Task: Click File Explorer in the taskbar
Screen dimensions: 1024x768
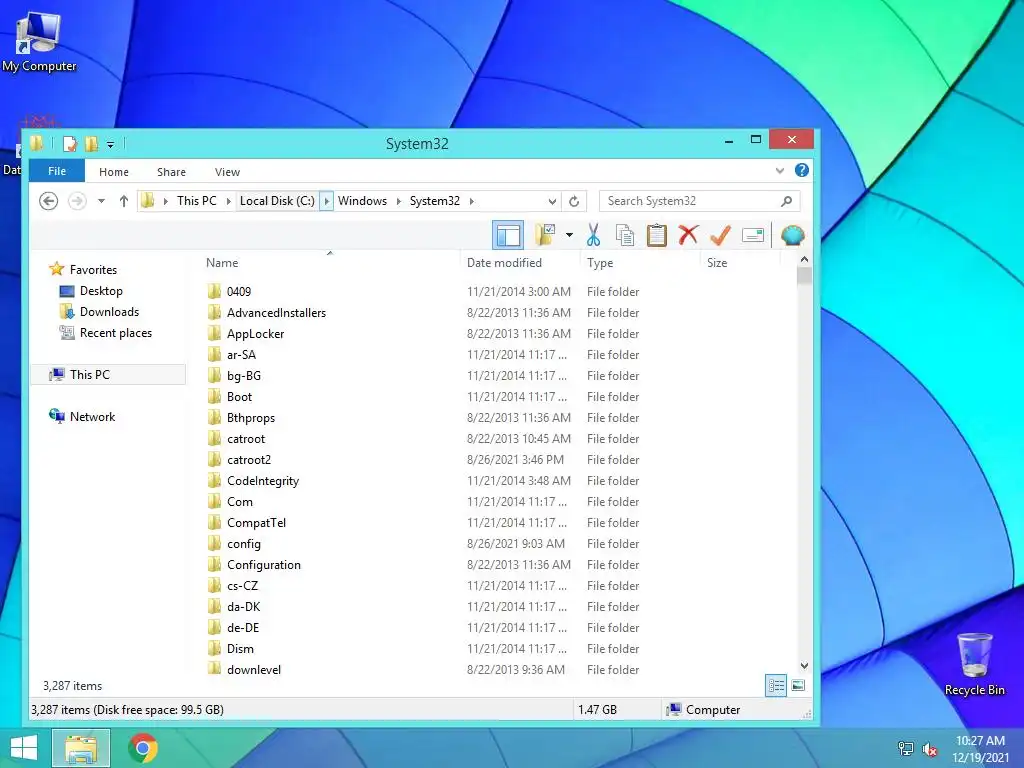Action: (x=80, y=748)
